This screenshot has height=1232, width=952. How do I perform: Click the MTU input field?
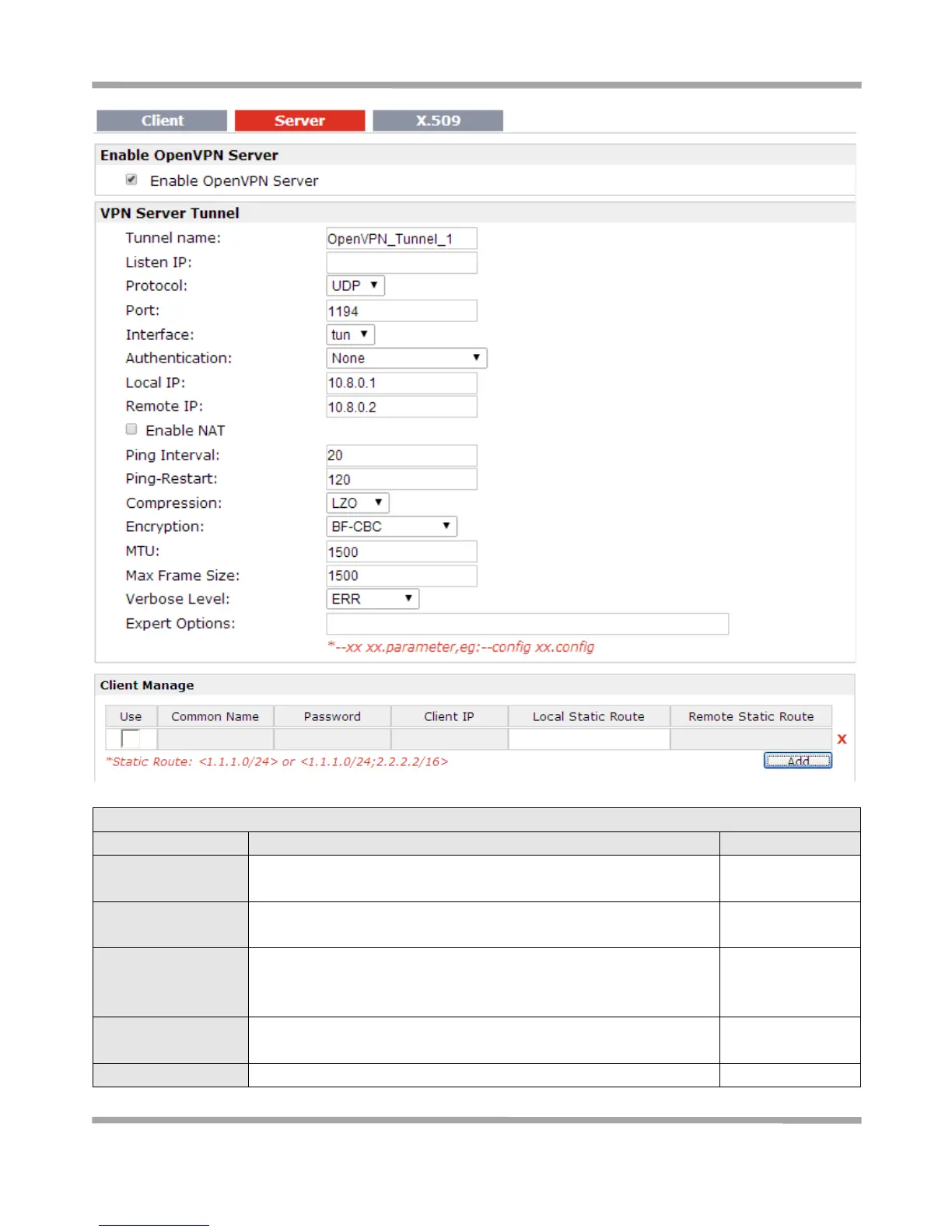tap(401, 551)
